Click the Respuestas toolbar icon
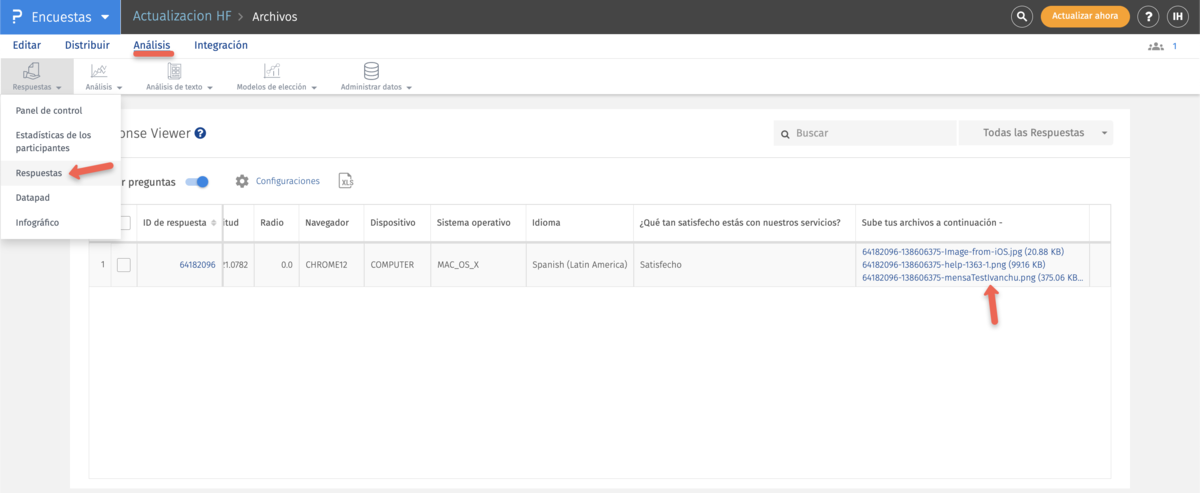This screenshot has height=493, width=1200. tap(32, 70)
